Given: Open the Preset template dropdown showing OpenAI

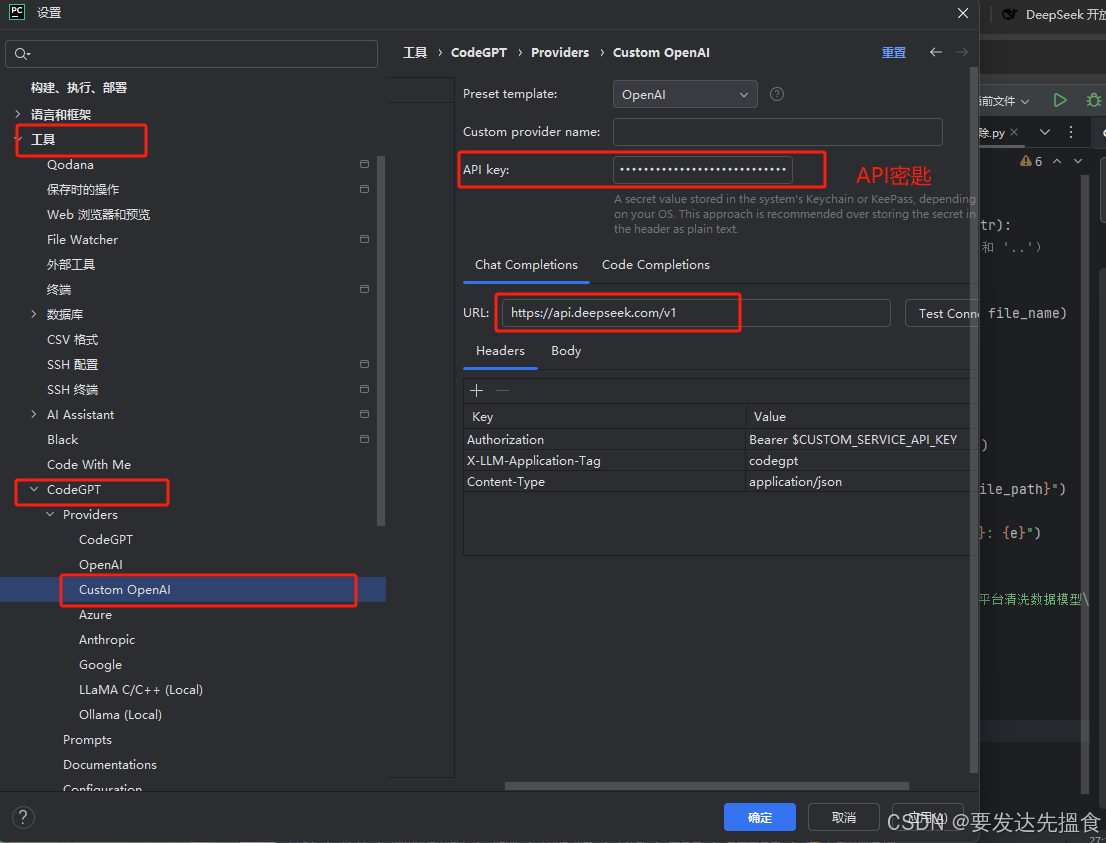Looking at the screenshot, I should tap(685, 94).
